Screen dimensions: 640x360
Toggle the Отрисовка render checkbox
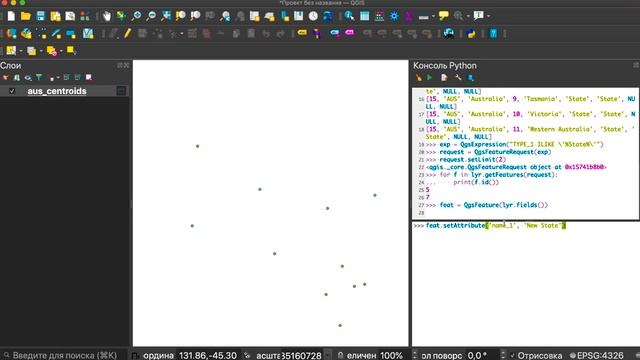tap(512, 356)
